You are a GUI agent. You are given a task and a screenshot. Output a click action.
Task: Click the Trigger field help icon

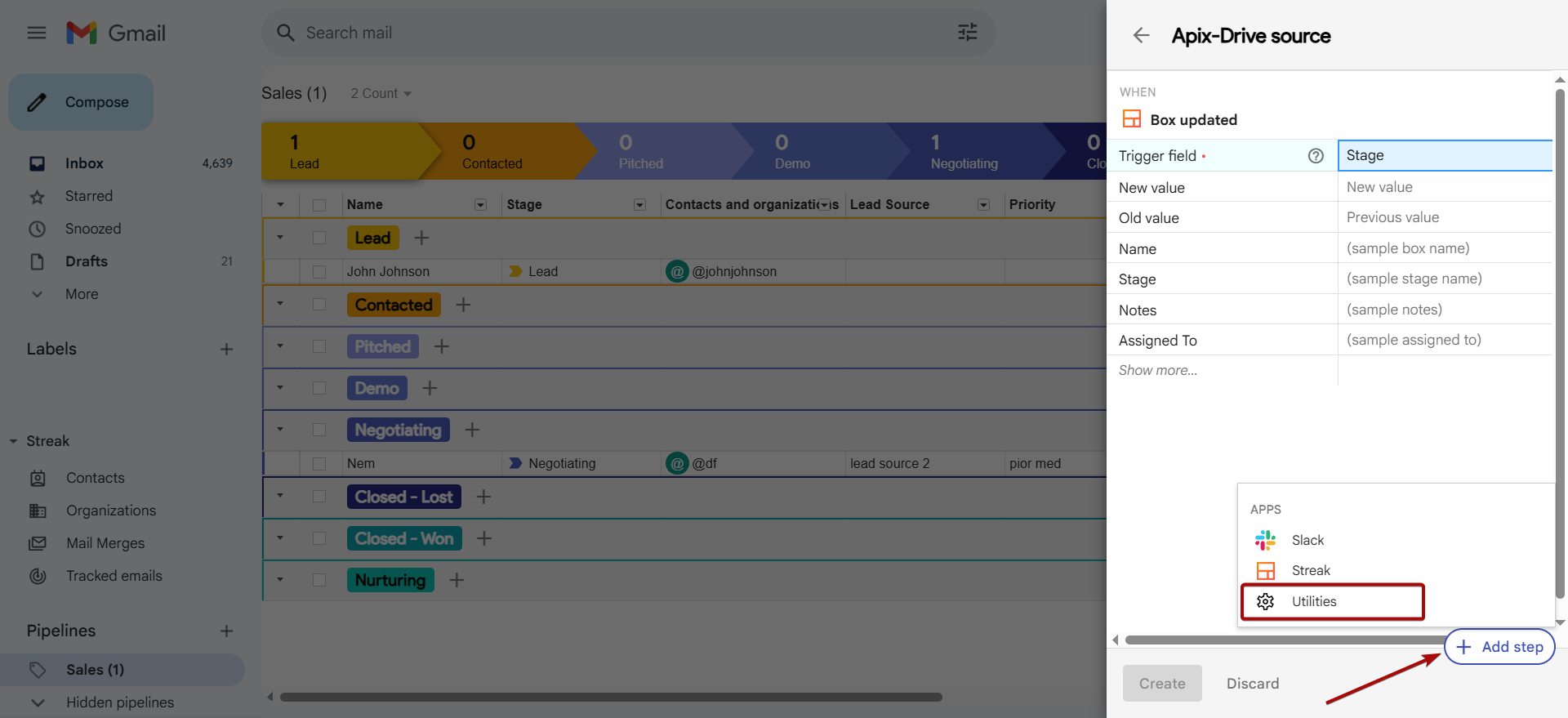click(x=1316, y=156)
